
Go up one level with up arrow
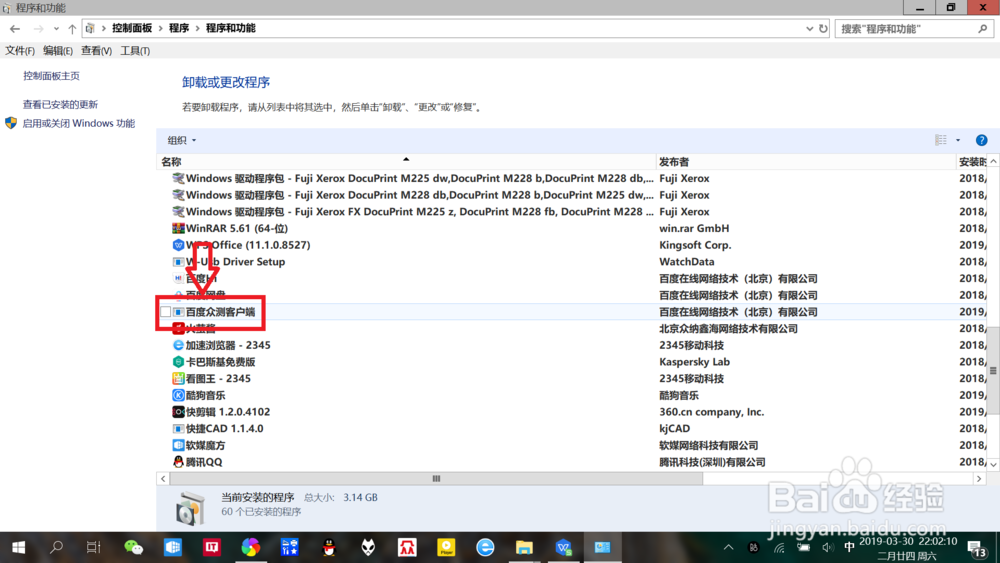pos(72,29)
